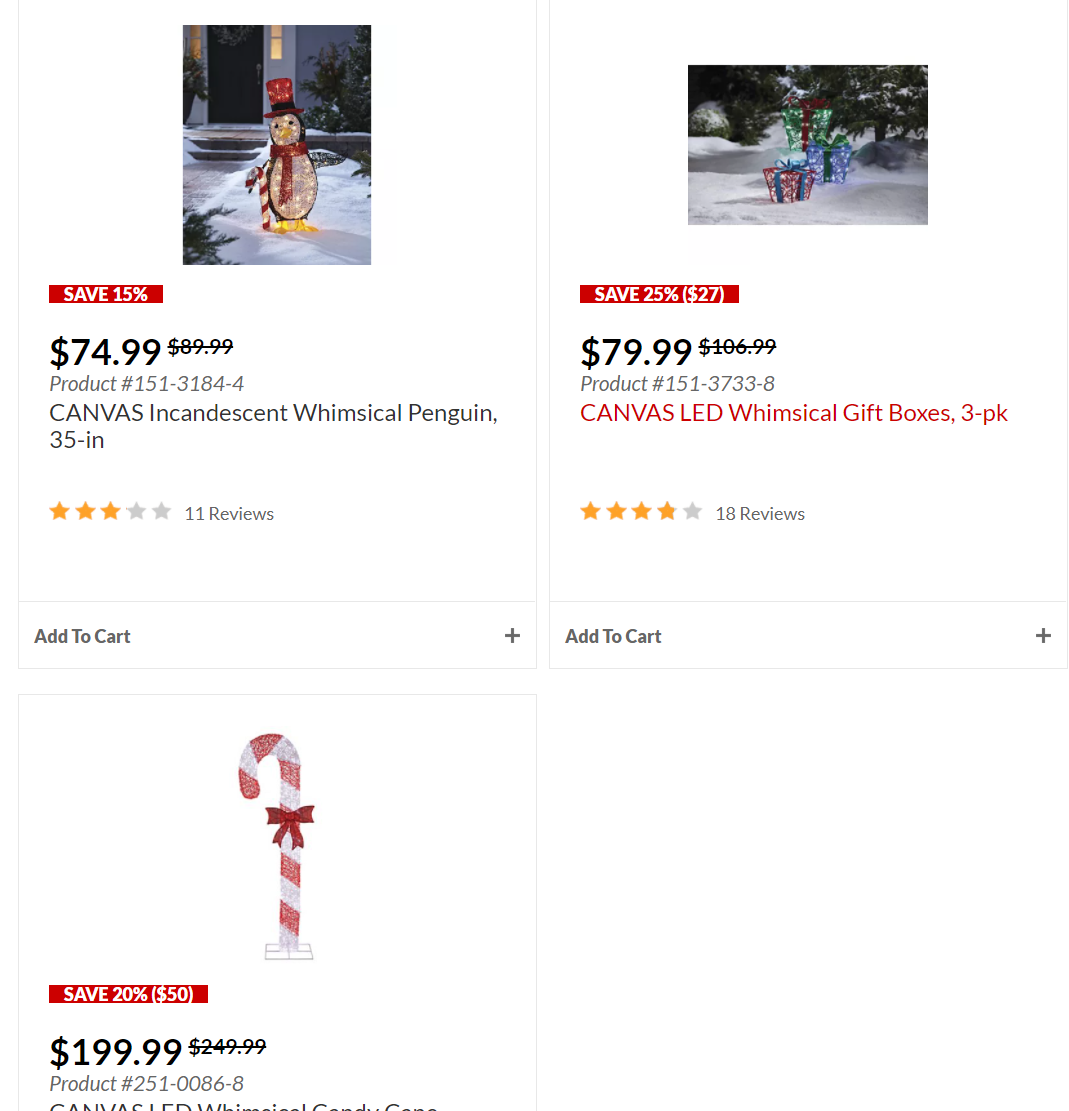Open CANVAS Incandescent Whimsical Penguin title
This screenshot has height=1111, width=1069.
(x=273, y=426)
